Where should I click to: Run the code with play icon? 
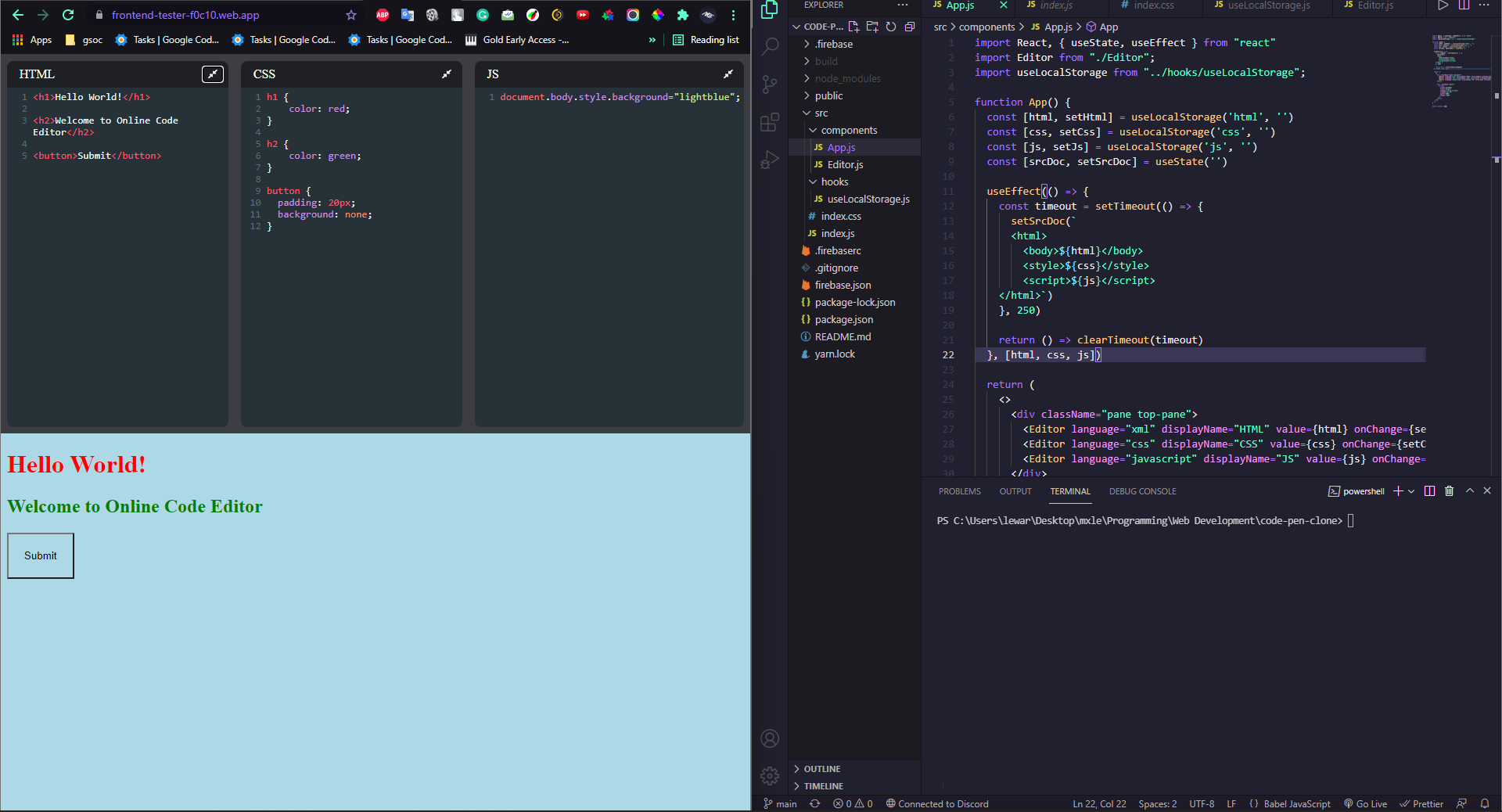pyautogui.click(x=1443, y=5)
